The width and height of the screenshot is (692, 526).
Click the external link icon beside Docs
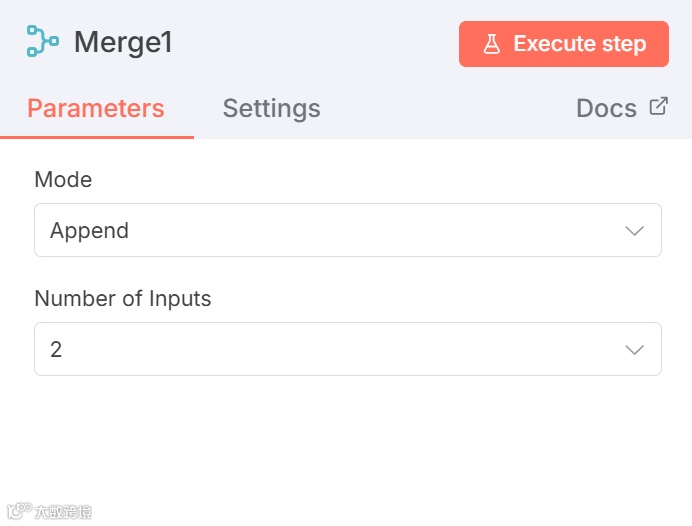click(658, 106)
